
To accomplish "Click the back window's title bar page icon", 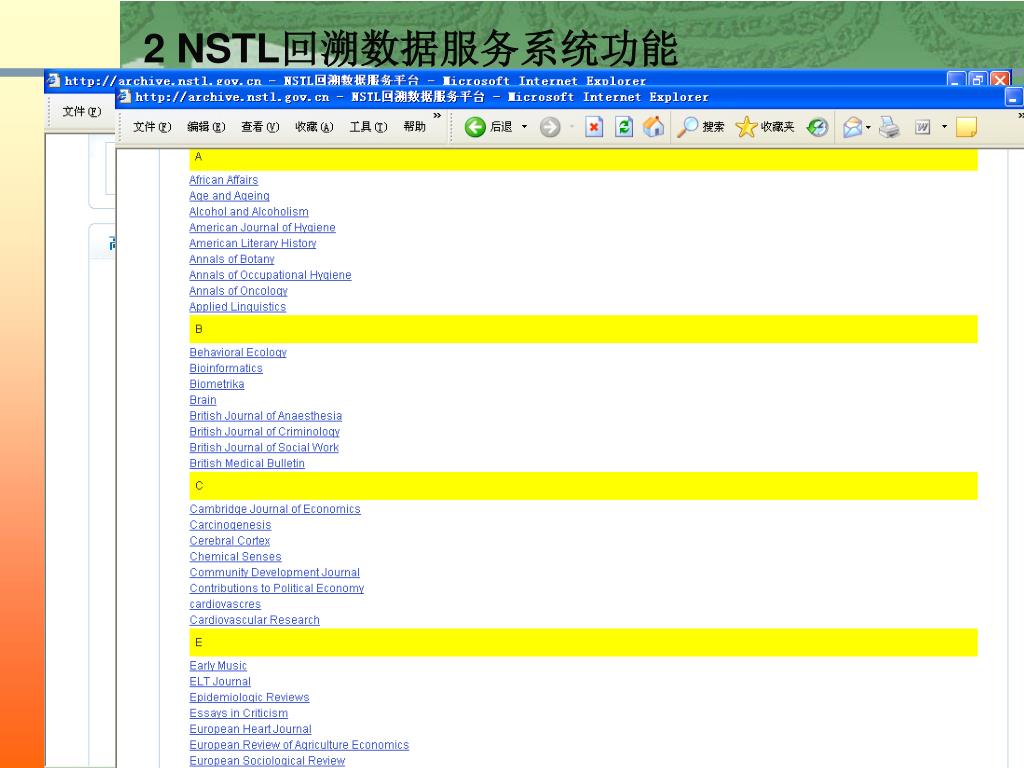I will point(54,80).
